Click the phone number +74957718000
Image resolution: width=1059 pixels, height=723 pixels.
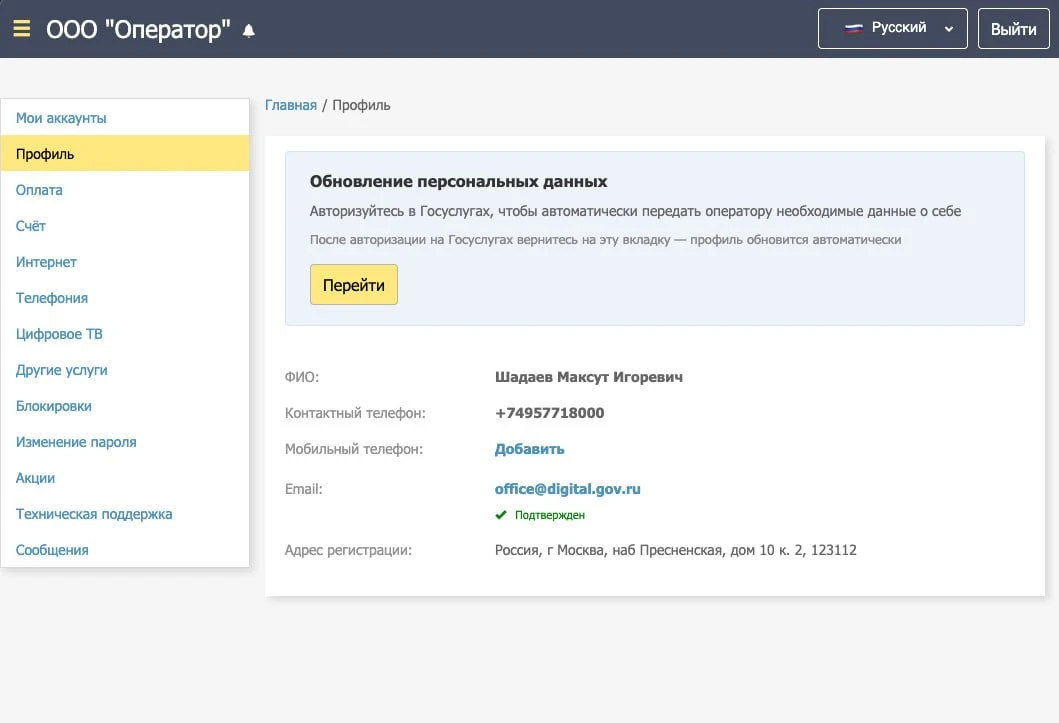pyautogui.click(x=549, y=412)
